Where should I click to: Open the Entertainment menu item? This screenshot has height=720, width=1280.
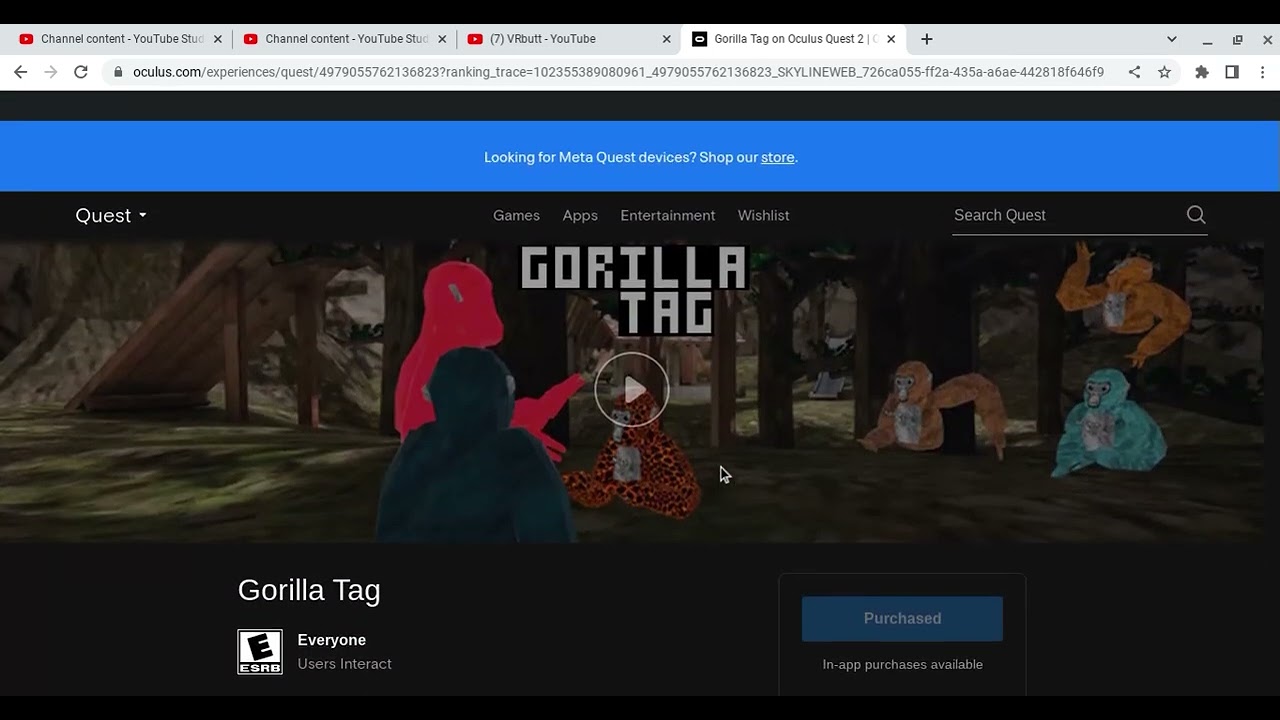[668, 215]
